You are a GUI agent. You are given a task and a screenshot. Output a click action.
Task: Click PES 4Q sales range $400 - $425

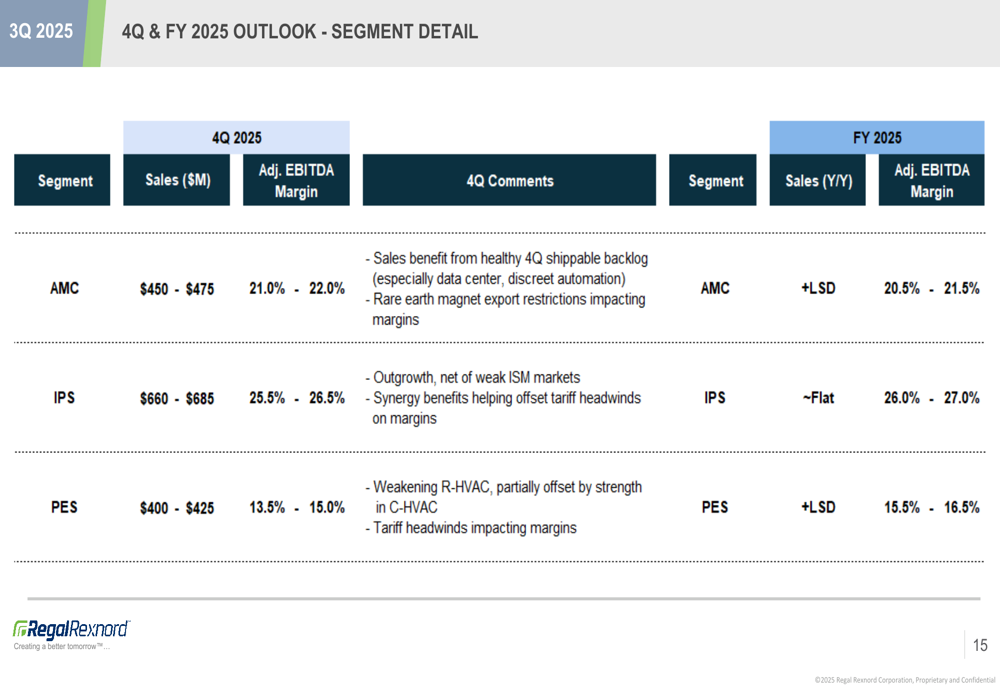tap(177, 508)
